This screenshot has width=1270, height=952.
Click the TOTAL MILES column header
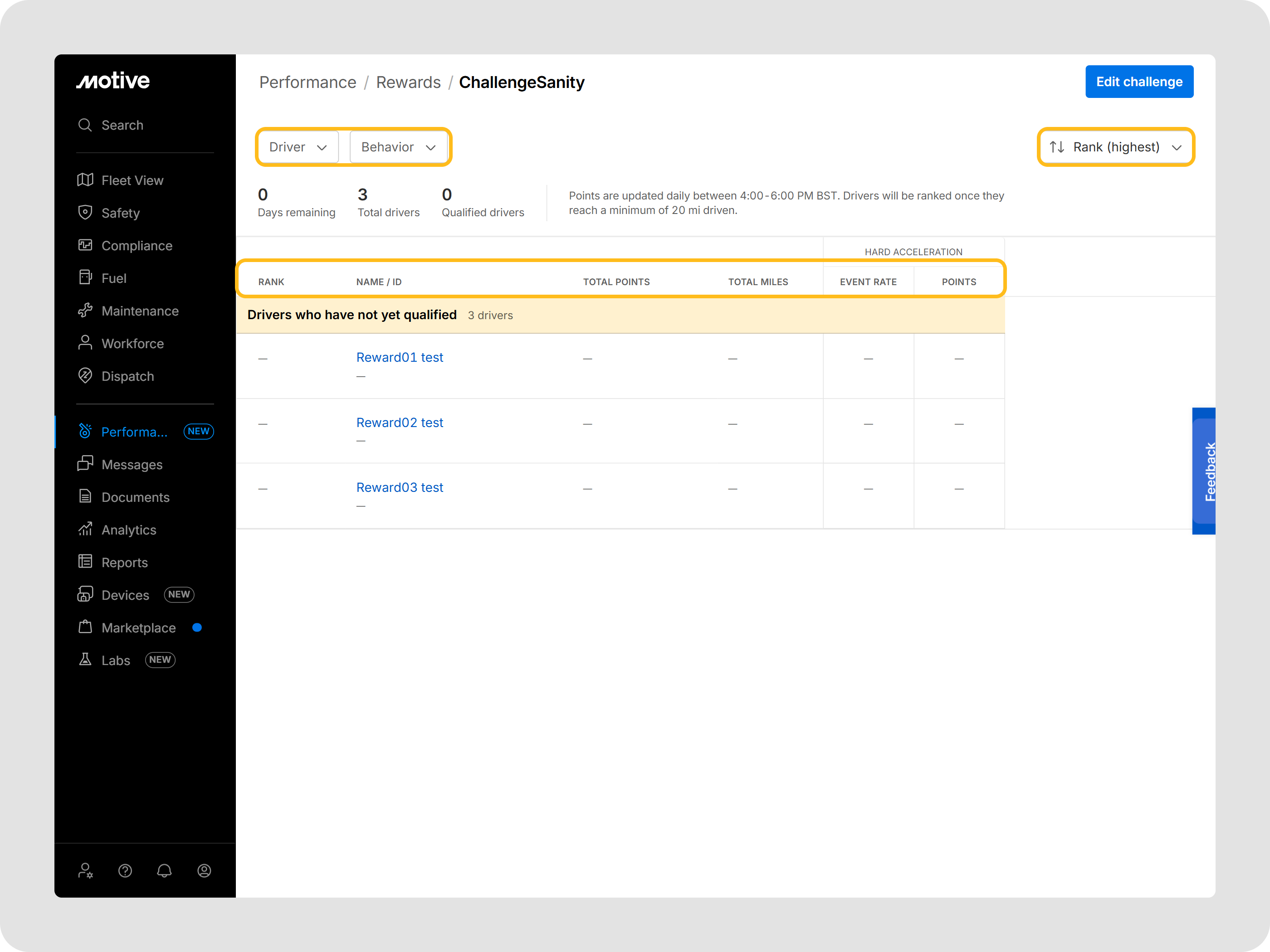(x=758, y=282)
